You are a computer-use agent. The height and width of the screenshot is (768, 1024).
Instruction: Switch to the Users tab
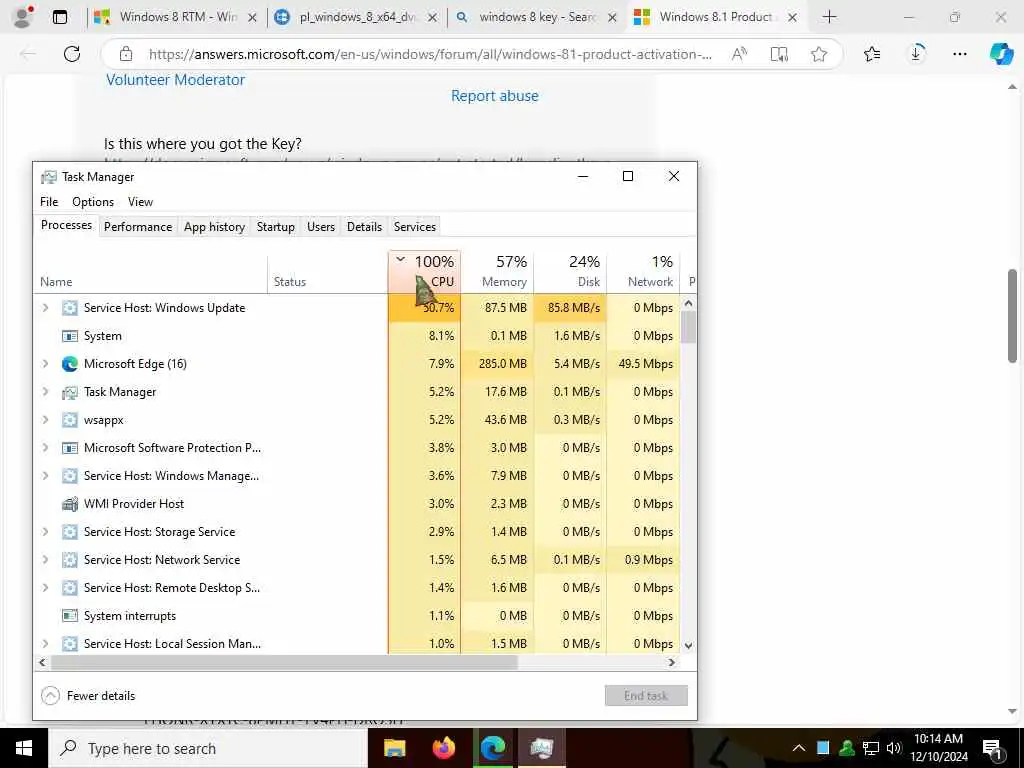tap(321, 227)
